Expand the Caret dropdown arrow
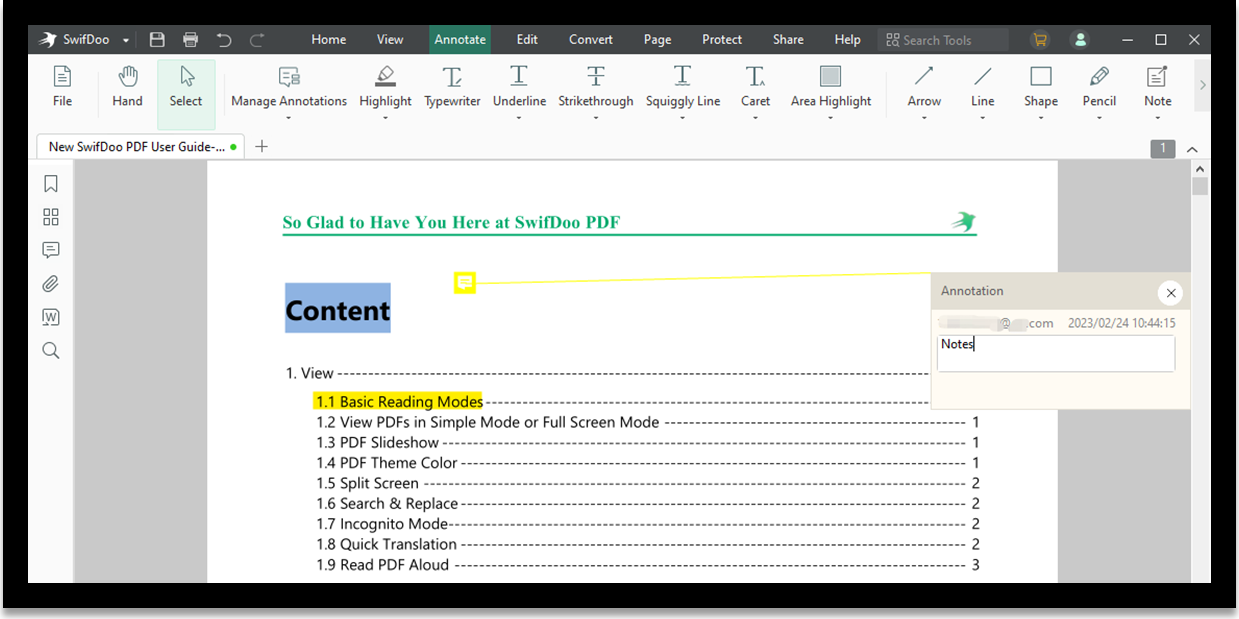The width and height of the screenshot is (1239, 619). 755,118
